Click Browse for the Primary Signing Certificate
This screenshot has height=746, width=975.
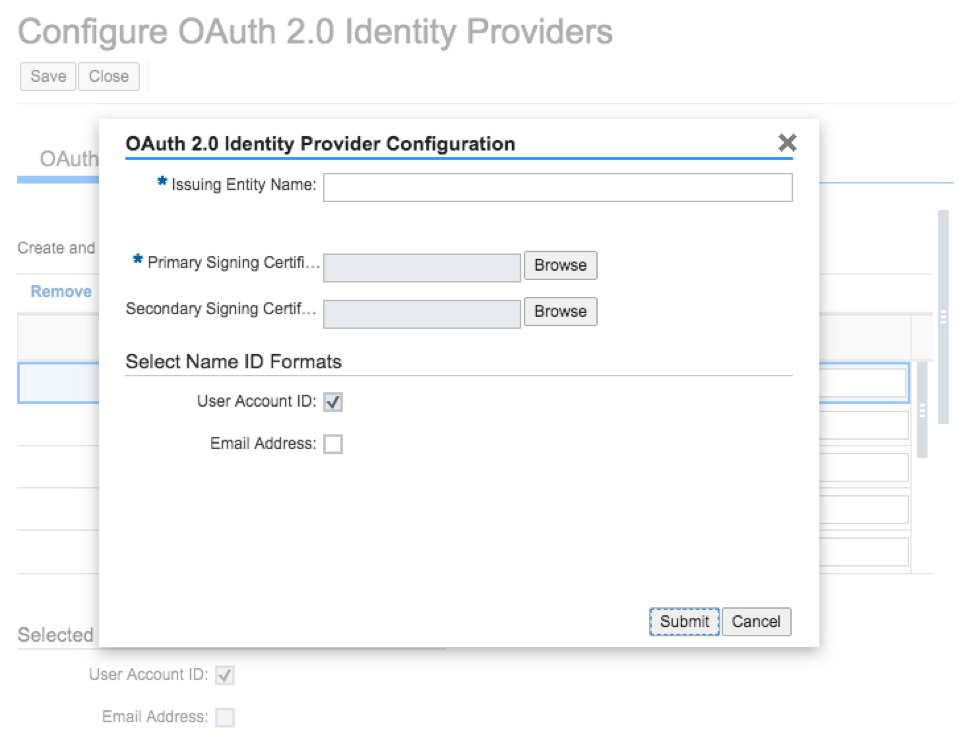pos(560,265)
